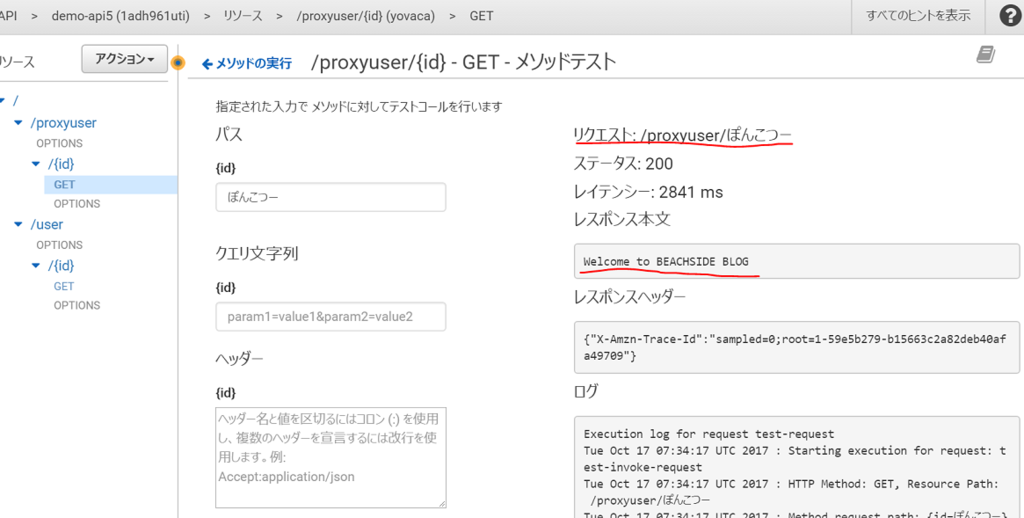Collapse /{id} arrow under /user
Screen dimensions: 1024x518
tap(36, 265)
